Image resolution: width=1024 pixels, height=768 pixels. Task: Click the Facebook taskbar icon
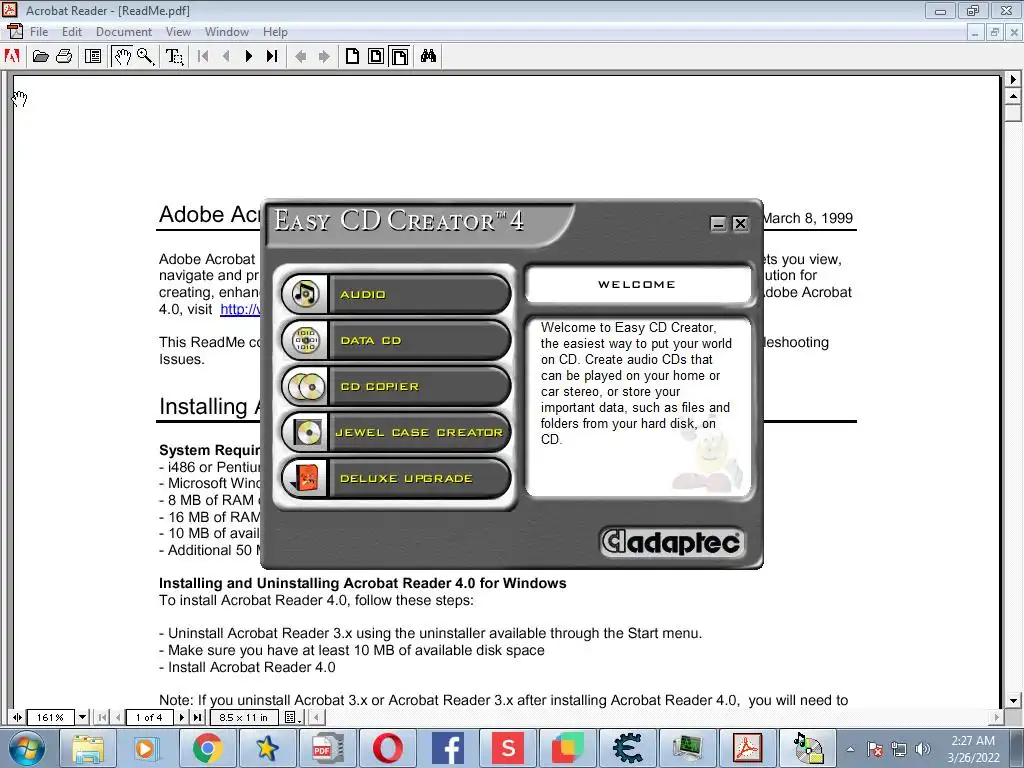(448, 748)
